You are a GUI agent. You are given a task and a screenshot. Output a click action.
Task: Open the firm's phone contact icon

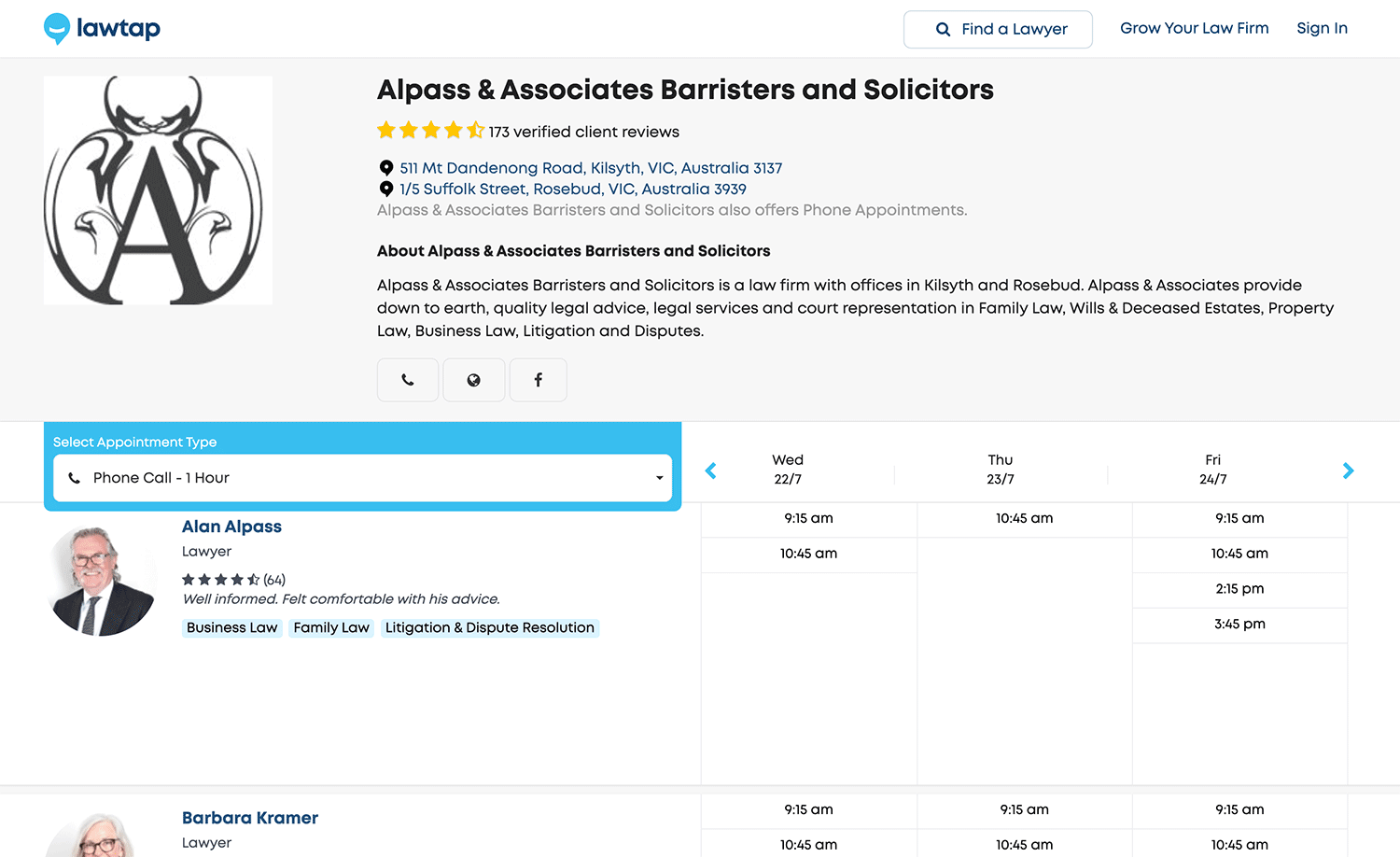point(408,380)
